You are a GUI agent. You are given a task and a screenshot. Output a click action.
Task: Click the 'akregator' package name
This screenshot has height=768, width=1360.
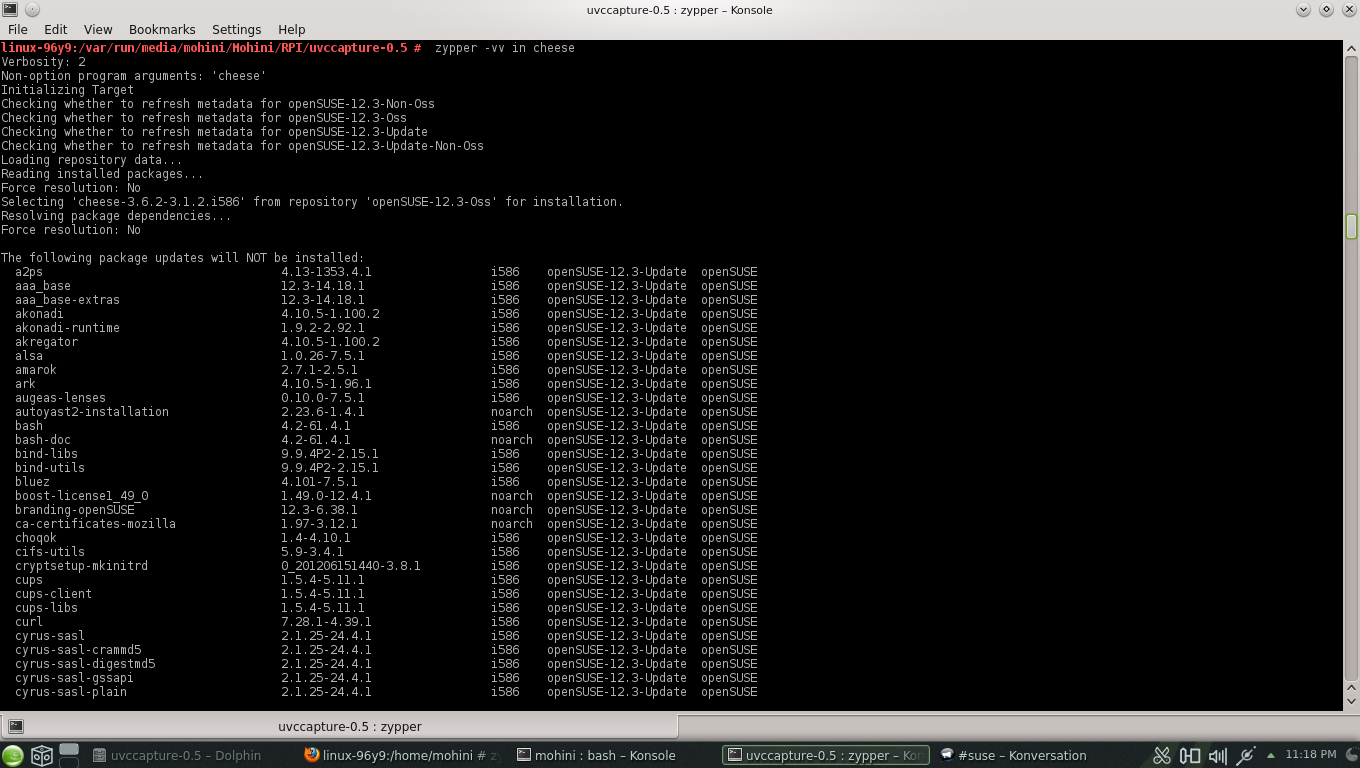(x=46, y=342)
